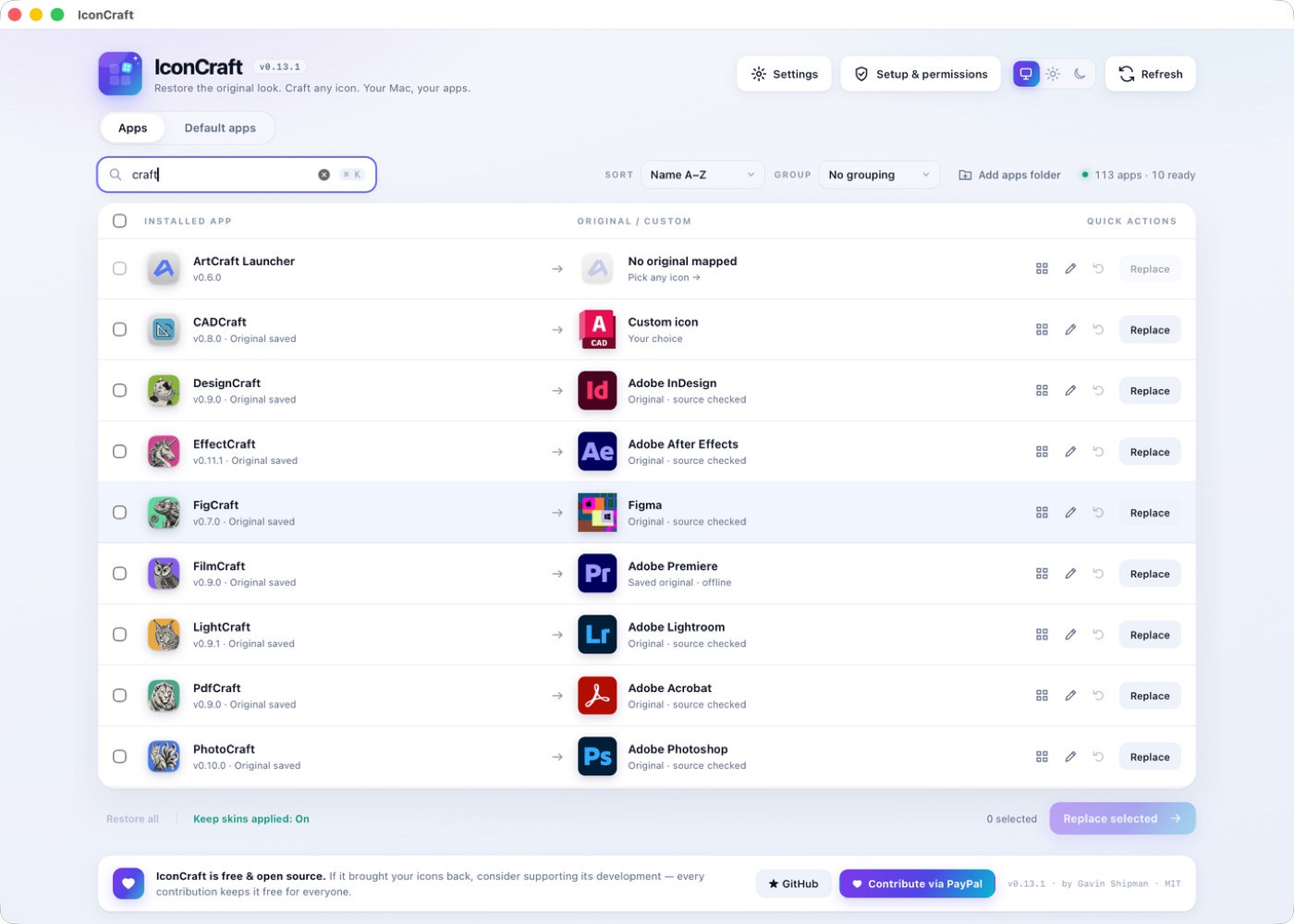Screen dimensions: 1294x924
Task: Open Pick any icon for ArtCraft Launcher
Action: [664, 277]
